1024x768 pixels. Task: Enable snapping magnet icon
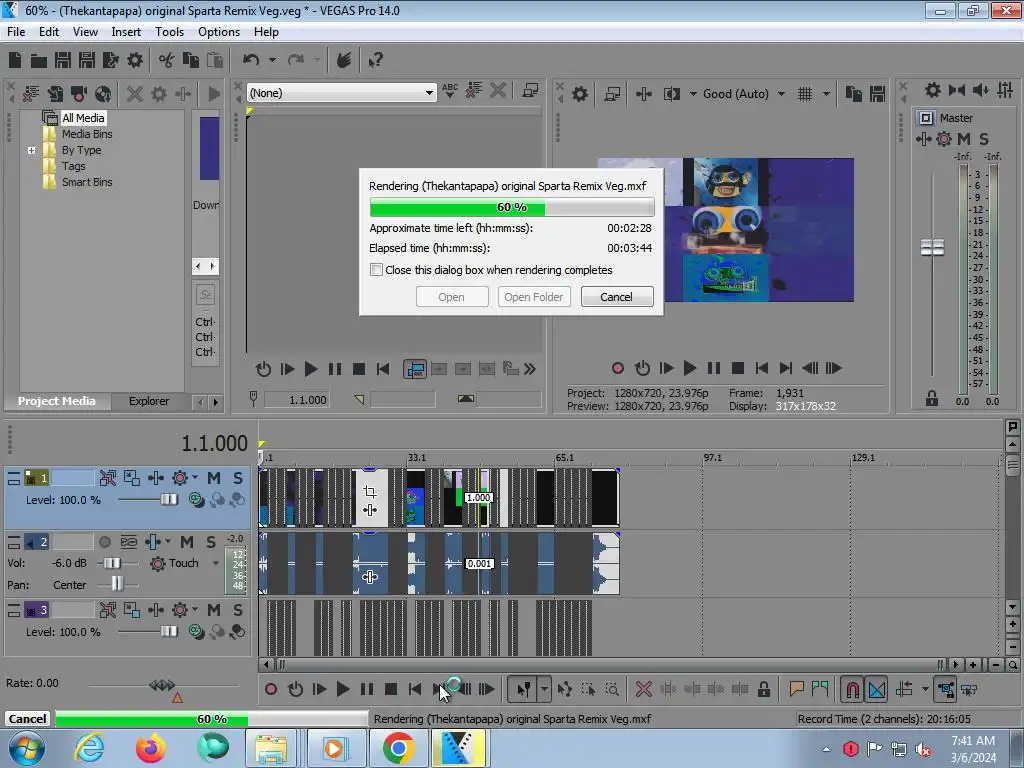coord(852,689)
